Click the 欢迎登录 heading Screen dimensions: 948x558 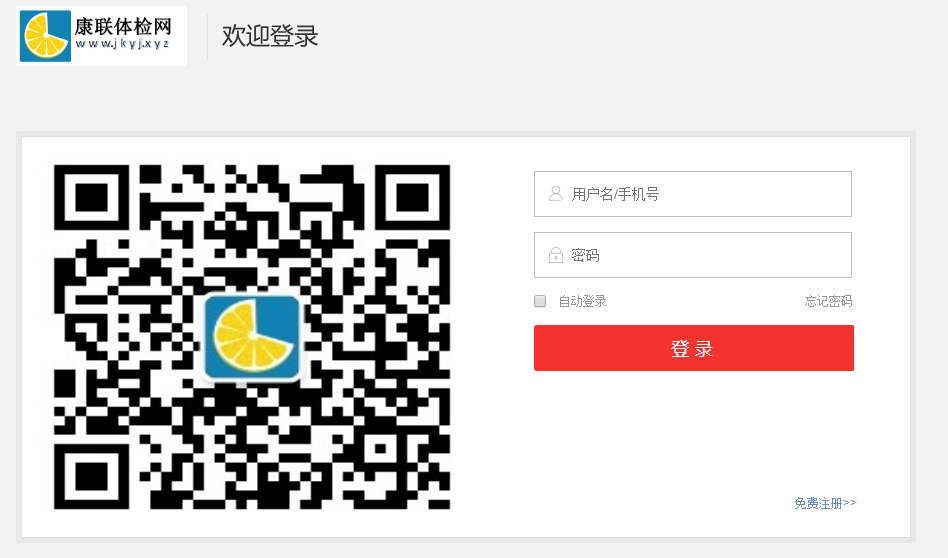pyautogui.click(x=270, y=36)
